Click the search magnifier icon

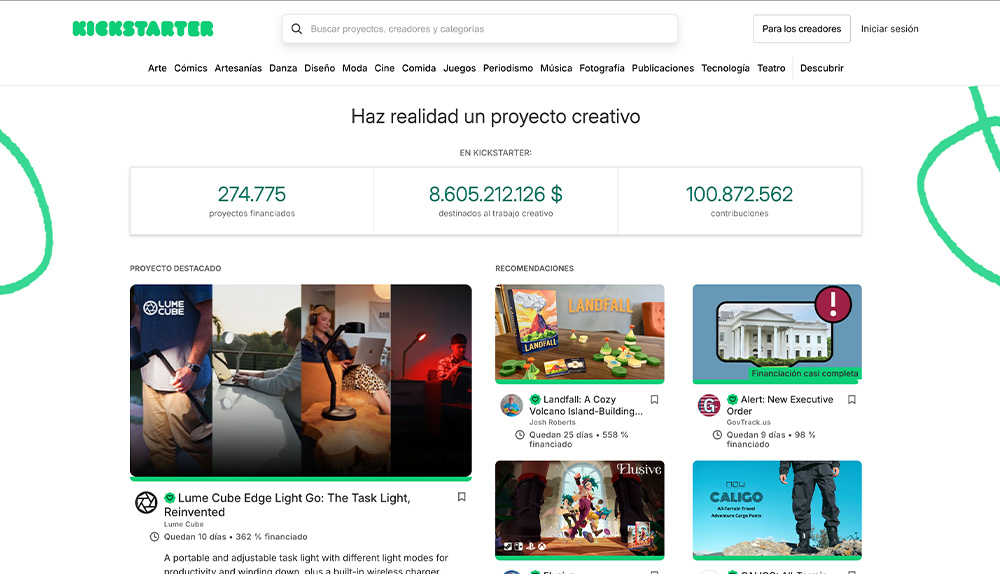click(297, 29)
